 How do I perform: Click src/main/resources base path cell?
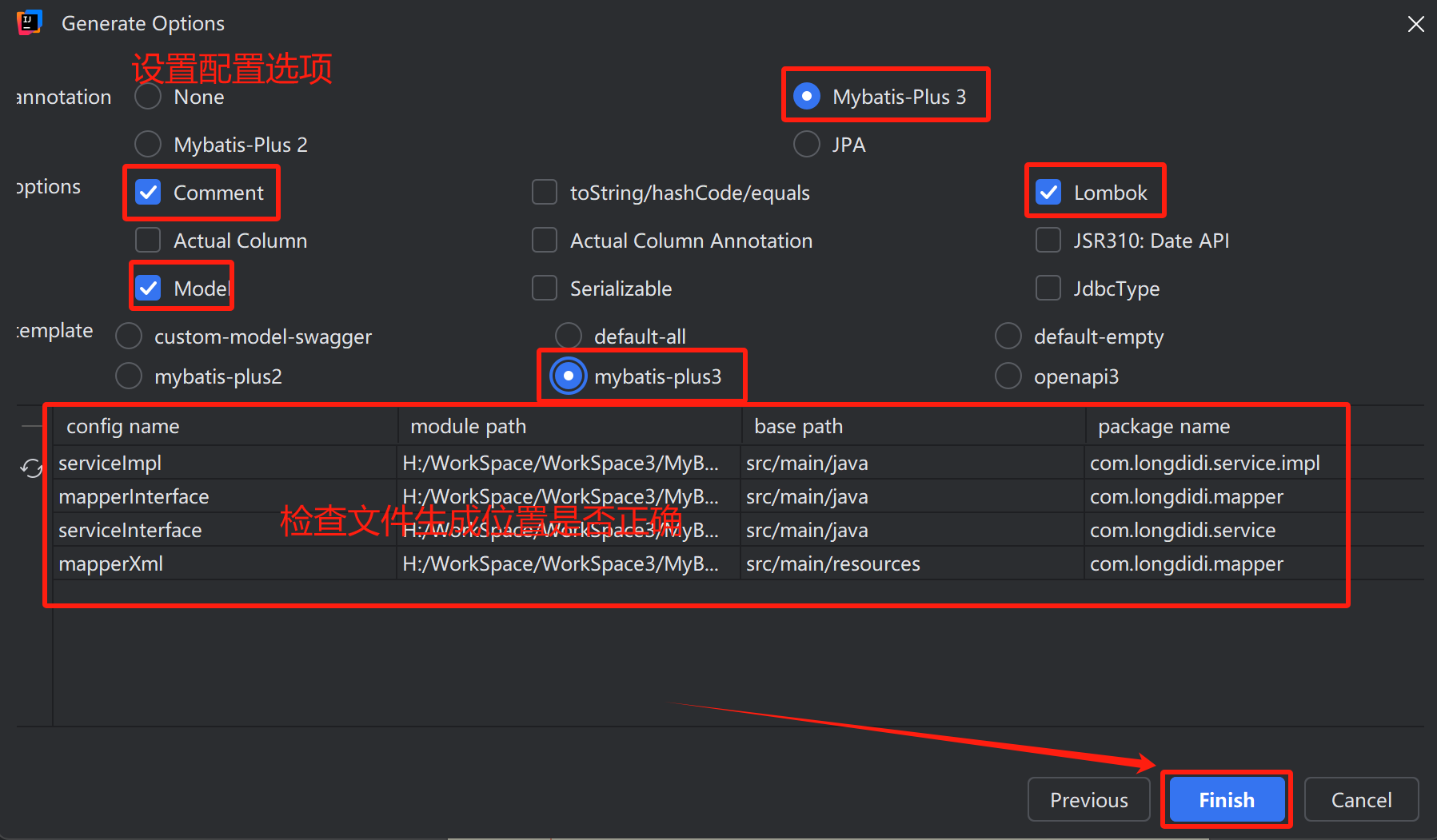point(913,563)
